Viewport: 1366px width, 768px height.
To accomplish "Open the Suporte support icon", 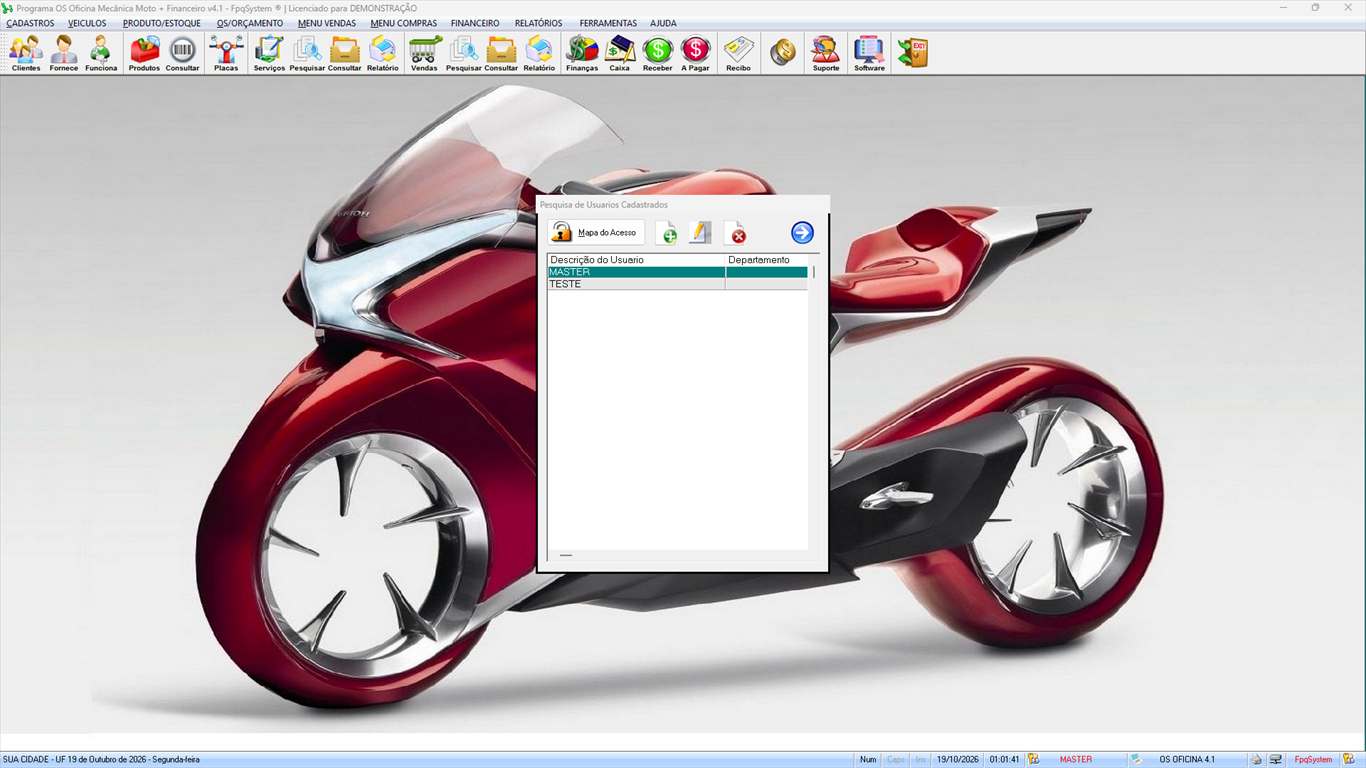I will tap(826, 53).
